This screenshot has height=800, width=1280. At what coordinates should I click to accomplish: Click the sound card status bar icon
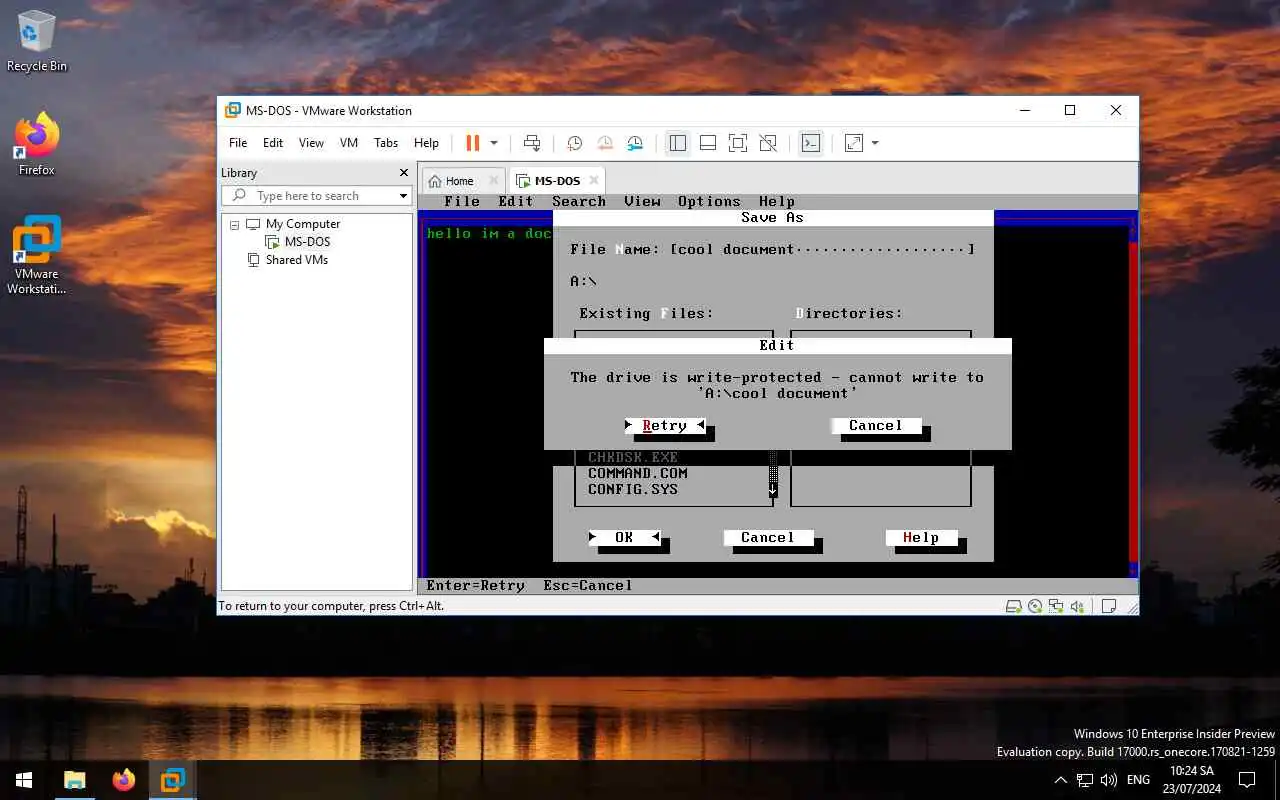coord(1077,606)
